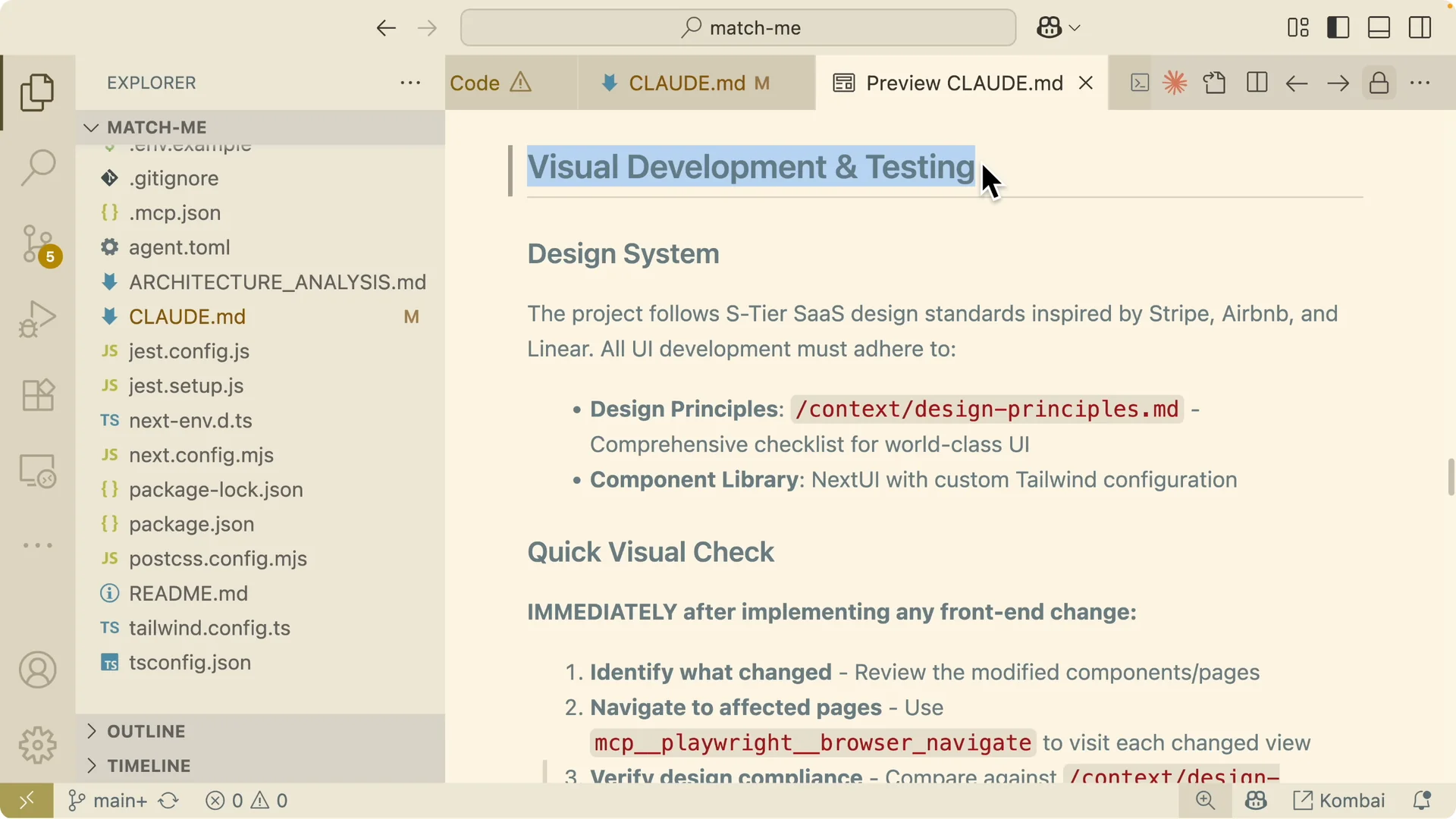Open the Explorer view in activity bar
The image size is (1456, 819).
click(37, 92)
